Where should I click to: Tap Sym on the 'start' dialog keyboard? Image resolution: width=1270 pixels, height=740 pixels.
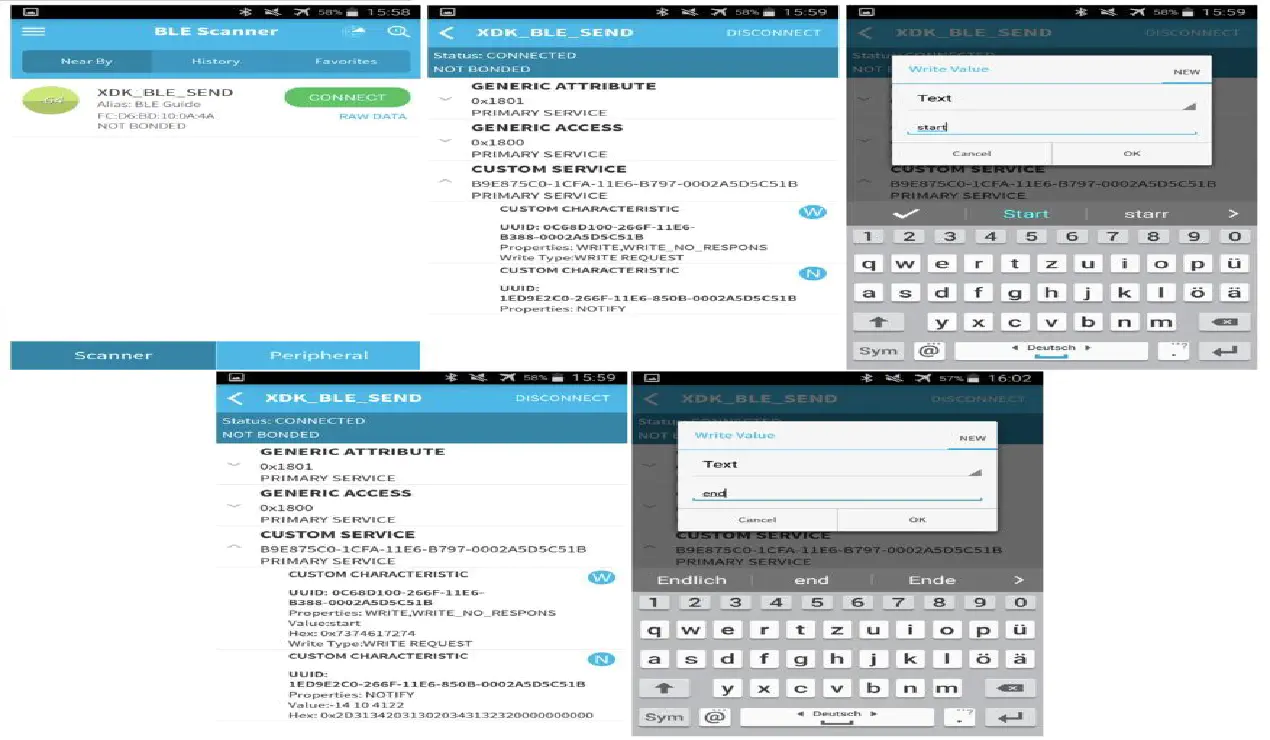tap(879, 351)
